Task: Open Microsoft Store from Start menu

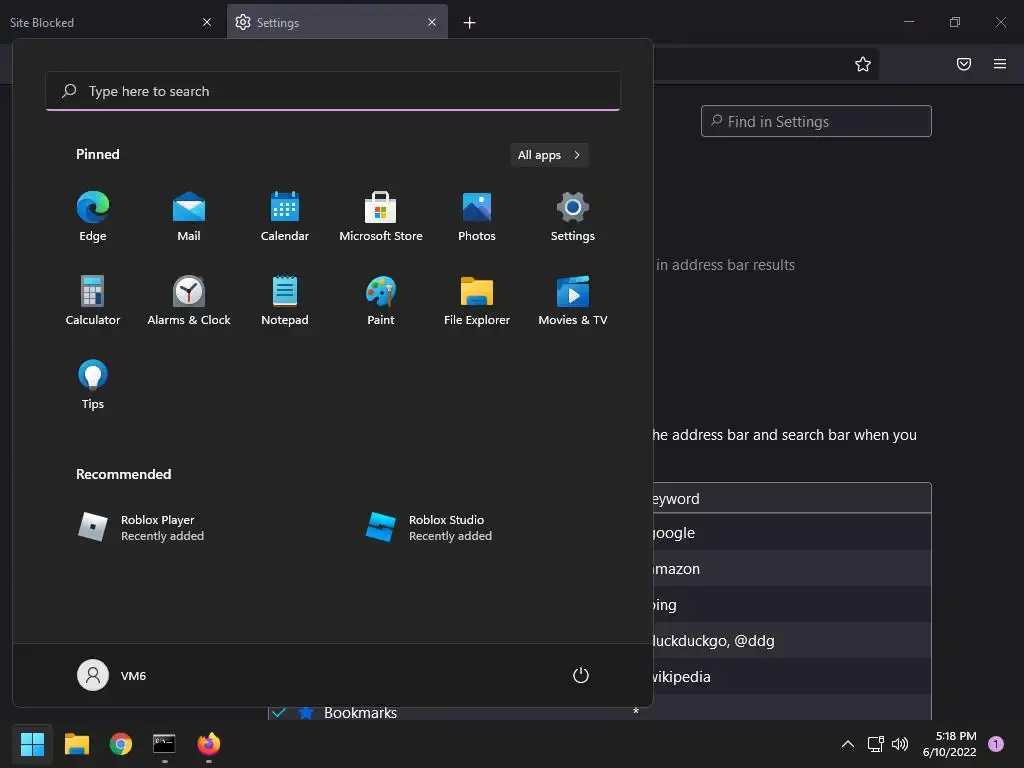Action: pyautogui.click(x=381, y=217)
